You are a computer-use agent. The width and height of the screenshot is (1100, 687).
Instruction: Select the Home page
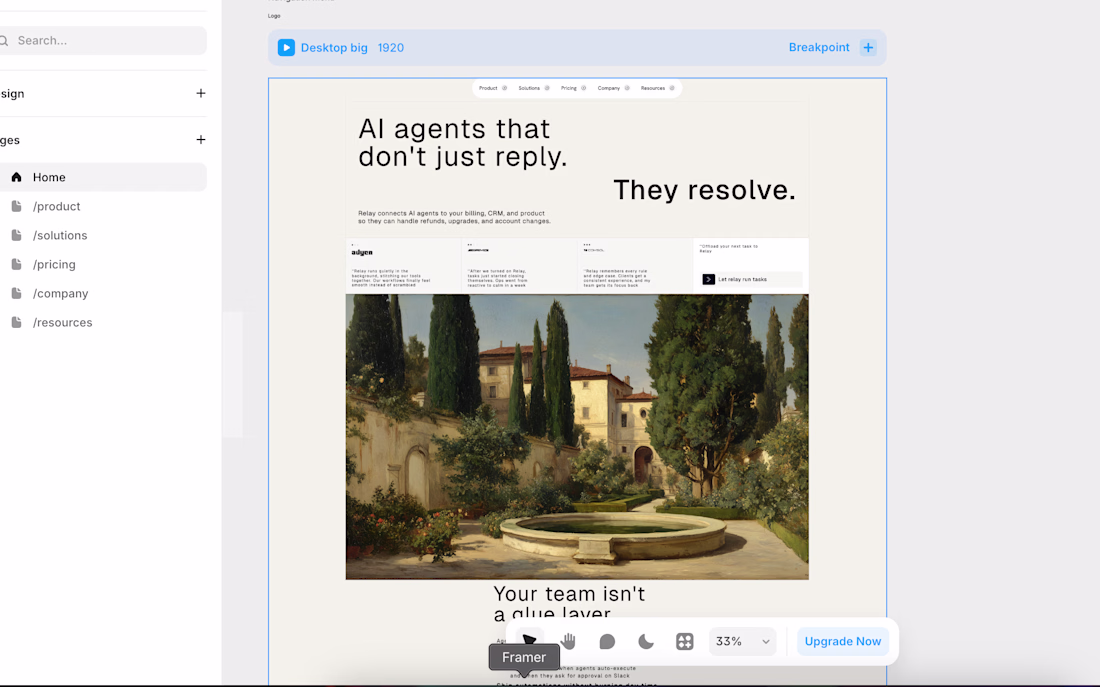pos(102,178)
